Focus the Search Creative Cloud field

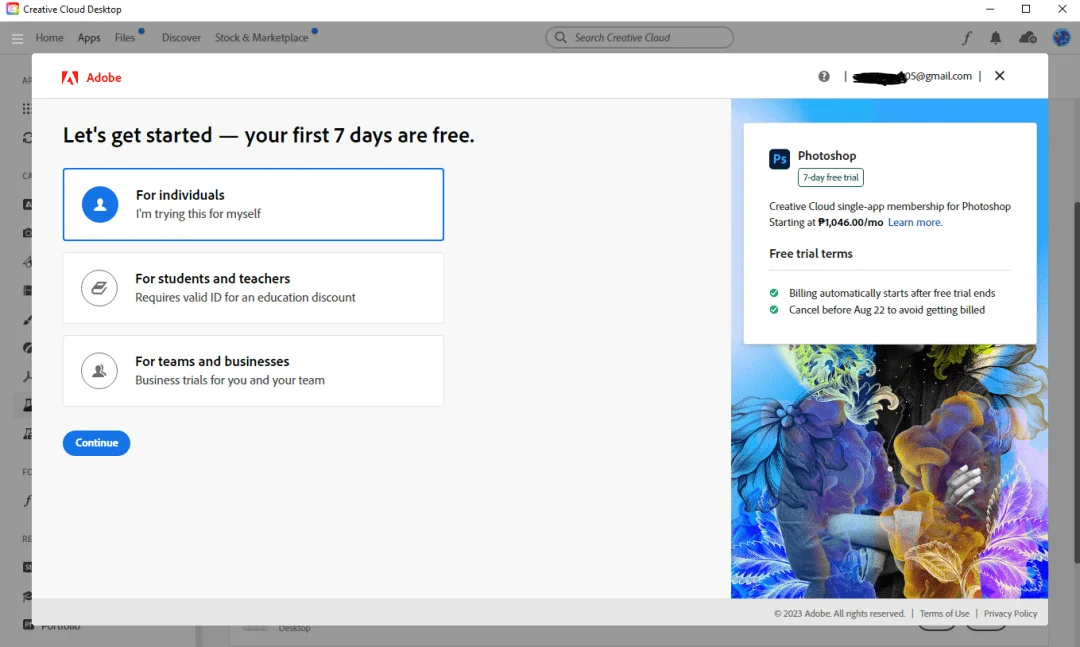coord(639,37)
